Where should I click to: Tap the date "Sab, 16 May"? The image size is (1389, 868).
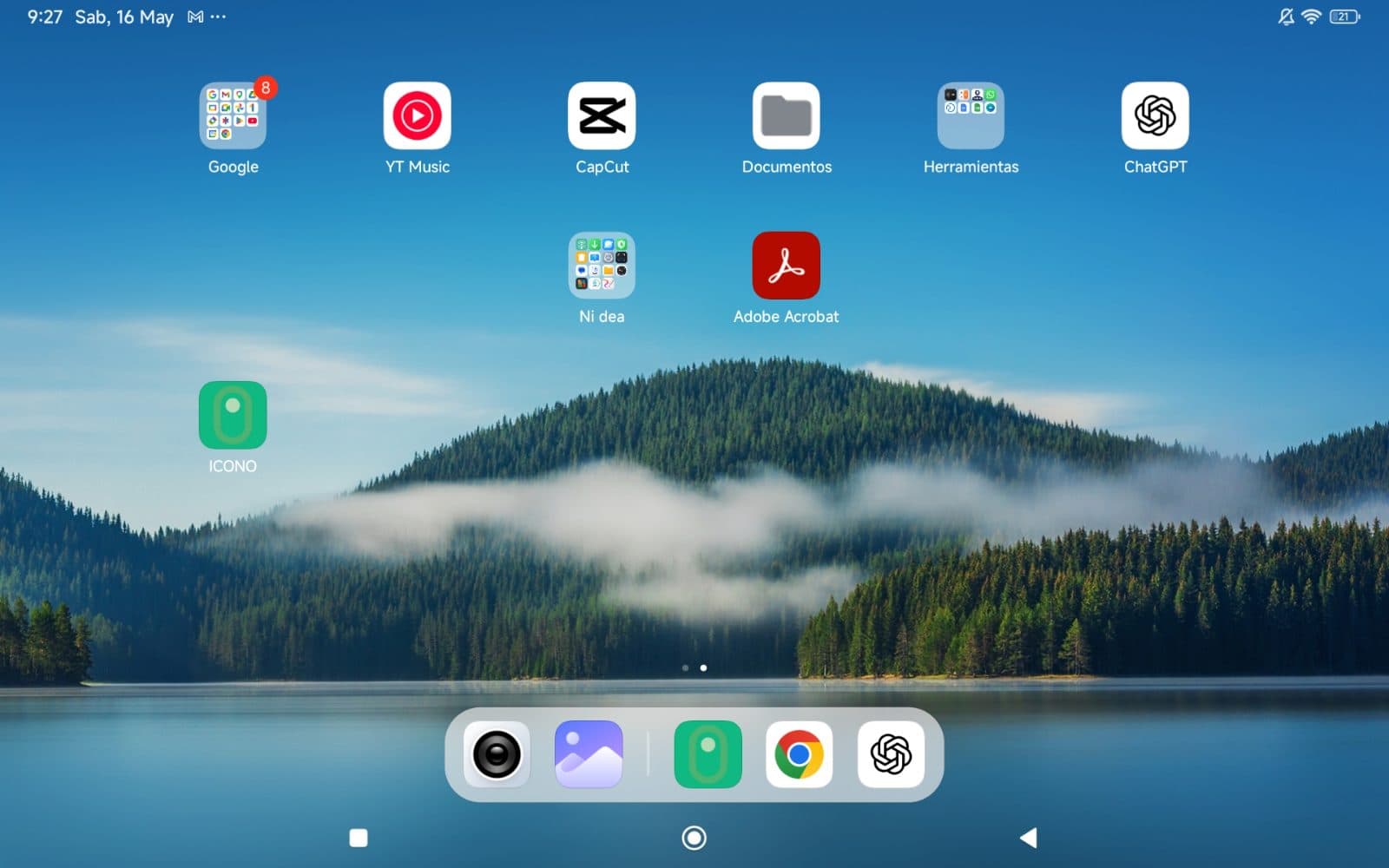(x=124, y=17)
